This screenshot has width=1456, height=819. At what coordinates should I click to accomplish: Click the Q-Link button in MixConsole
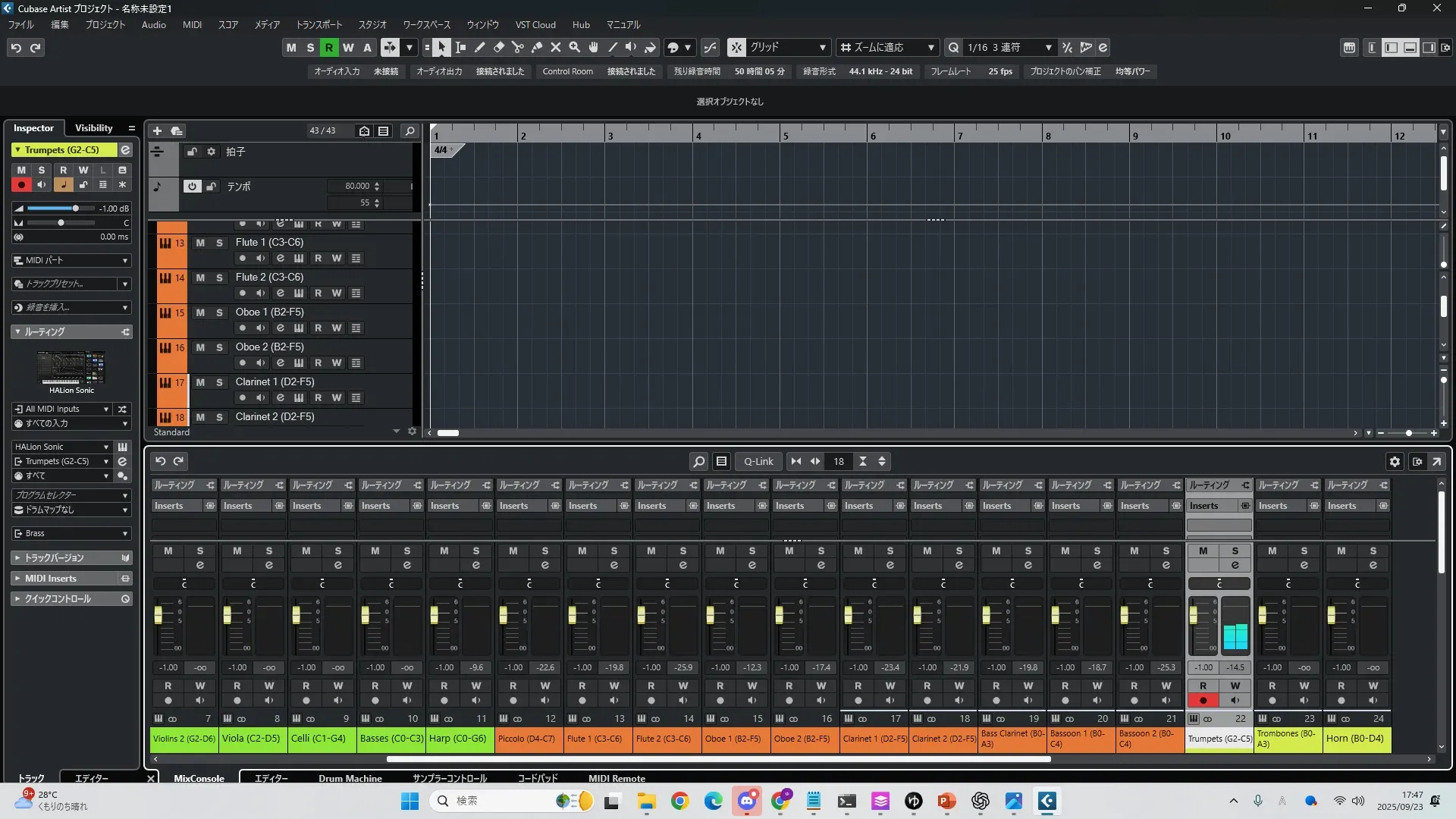tap(758, 461)
